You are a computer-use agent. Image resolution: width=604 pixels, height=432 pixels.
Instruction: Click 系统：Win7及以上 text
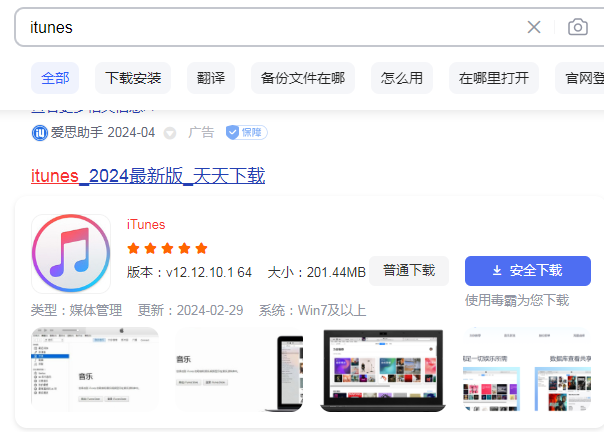[x=312, y=310]
